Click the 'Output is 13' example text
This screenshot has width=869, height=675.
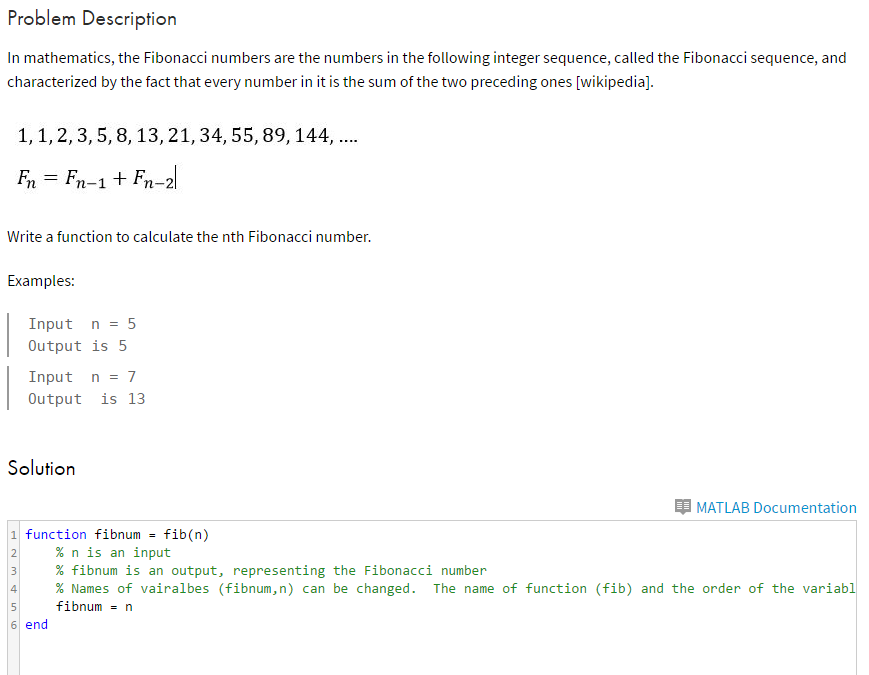point(87,398)
